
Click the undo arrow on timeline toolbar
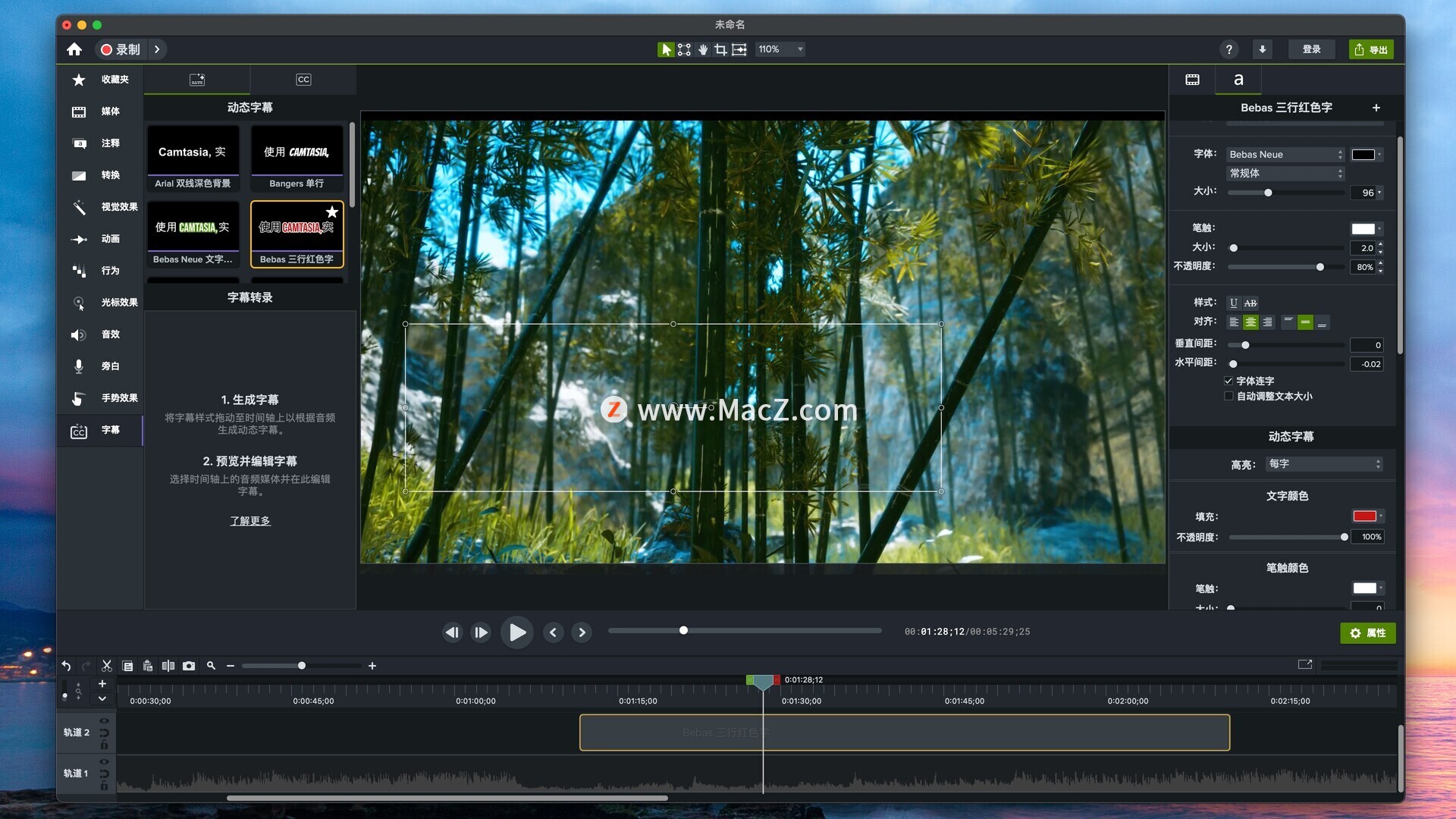tap(67, 666)
